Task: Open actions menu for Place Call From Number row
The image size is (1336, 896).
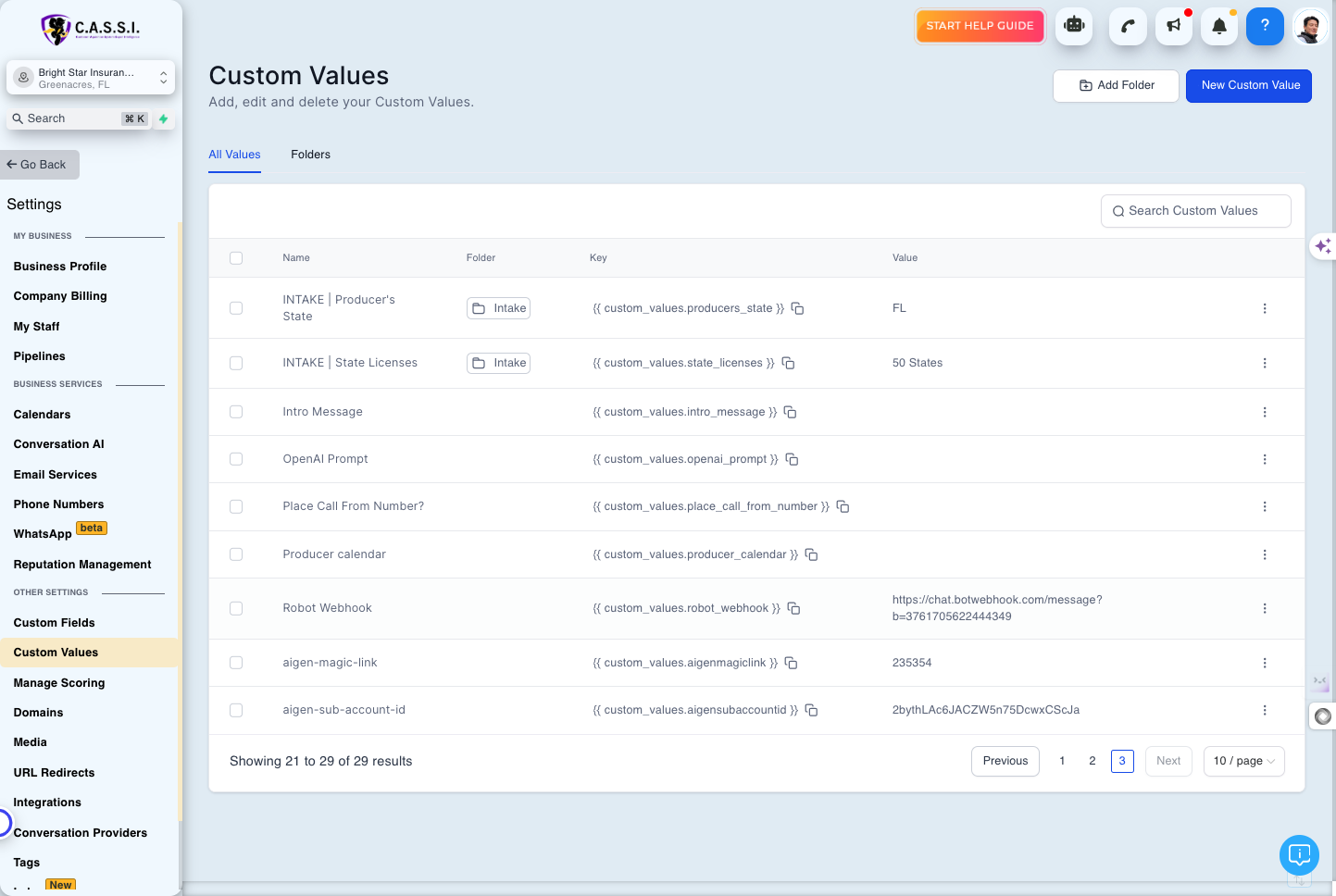Action: [1265, 506]
